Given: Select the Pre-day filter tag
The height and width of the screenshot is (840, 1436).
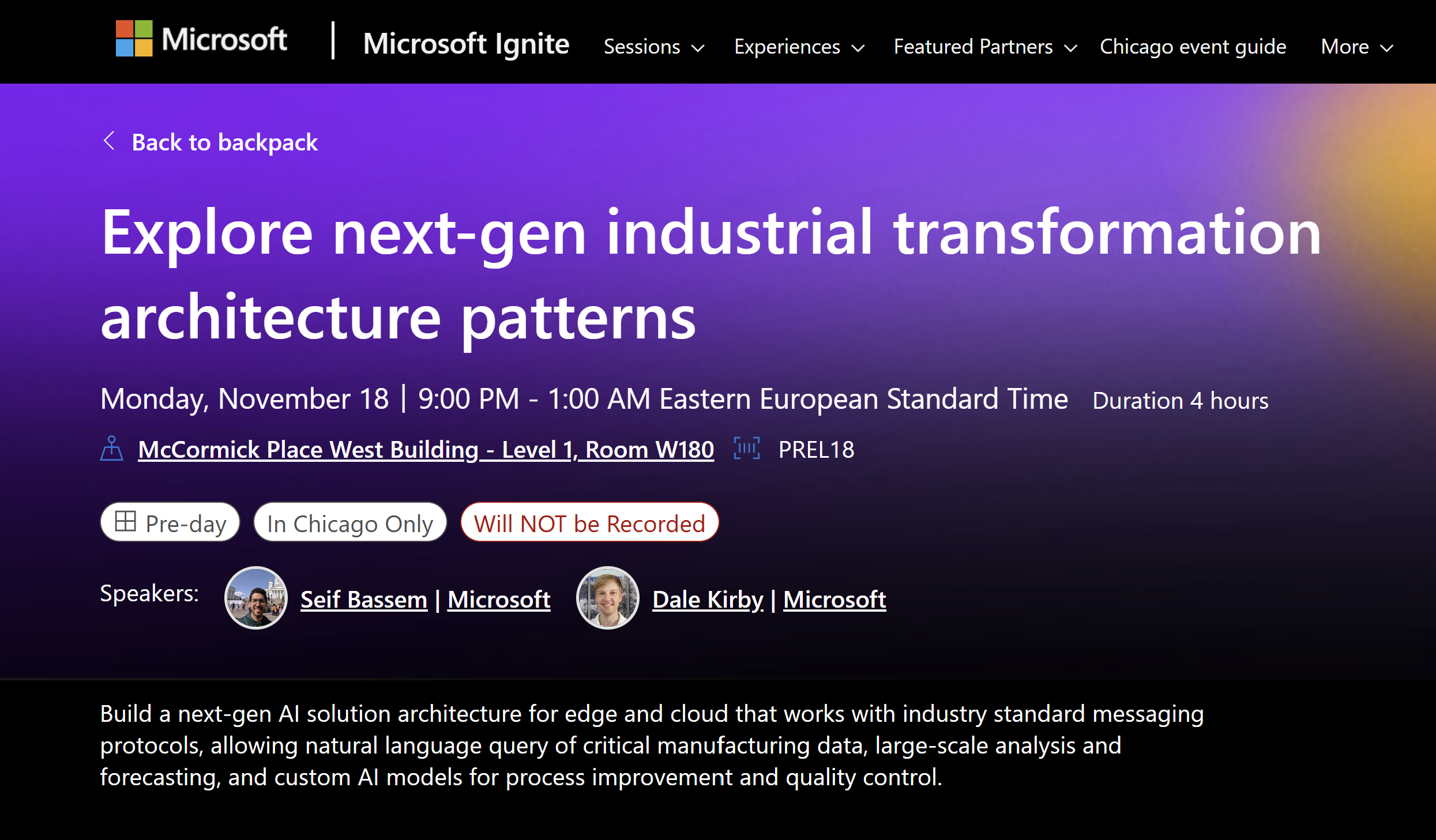Looking at the screenshot, I should pyautogui.click(x=170, y=522).
